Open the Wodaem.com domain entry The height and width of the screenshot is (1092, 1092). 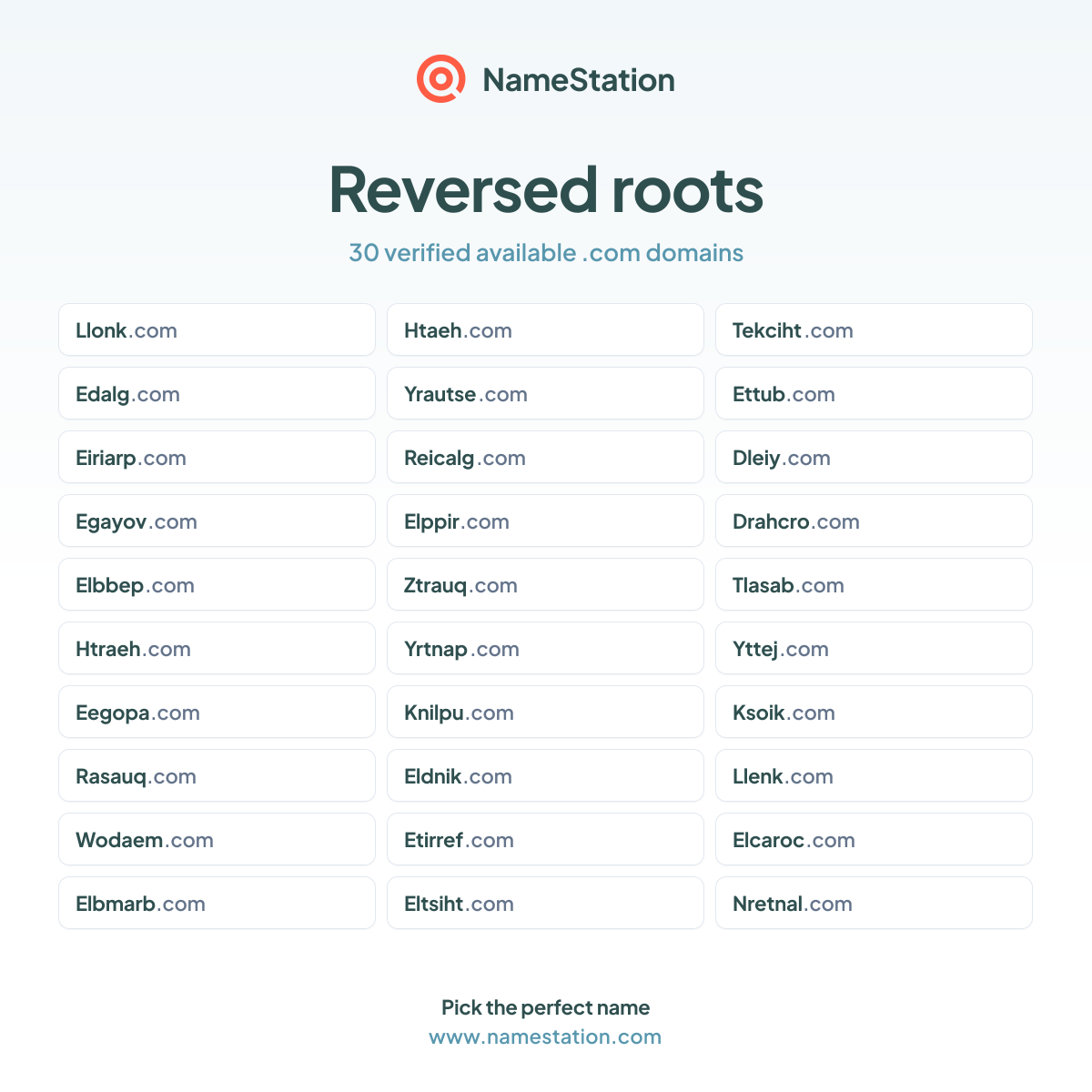(x=217, y=839)
